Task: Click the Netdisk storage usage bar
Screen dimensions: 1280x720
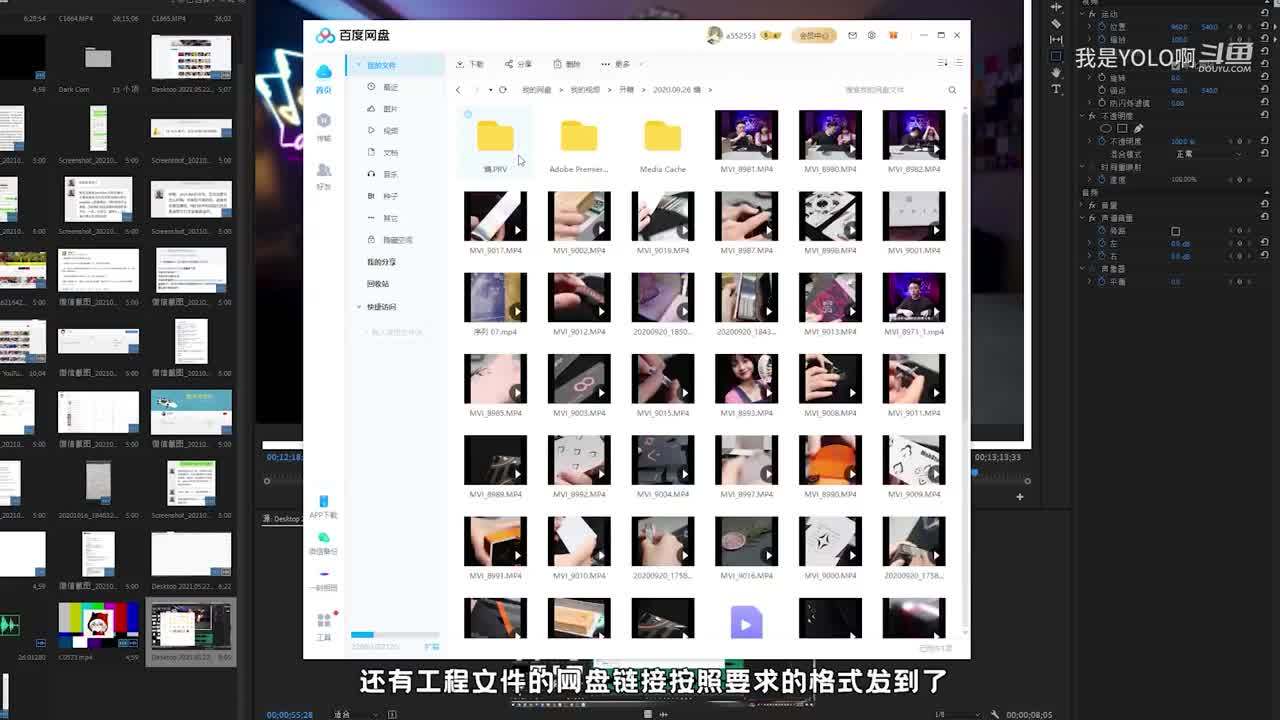Action: click(395, 635)
